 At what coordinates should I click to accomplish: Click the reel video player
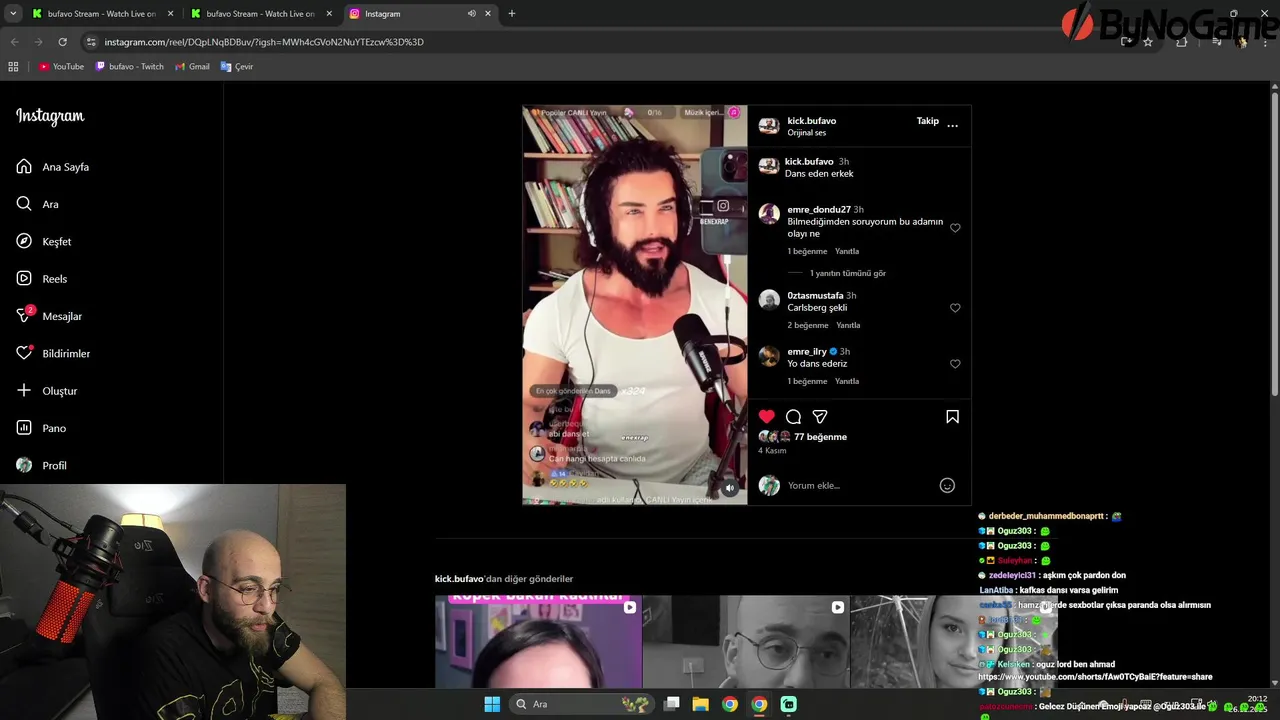click(x=634, y=305)
